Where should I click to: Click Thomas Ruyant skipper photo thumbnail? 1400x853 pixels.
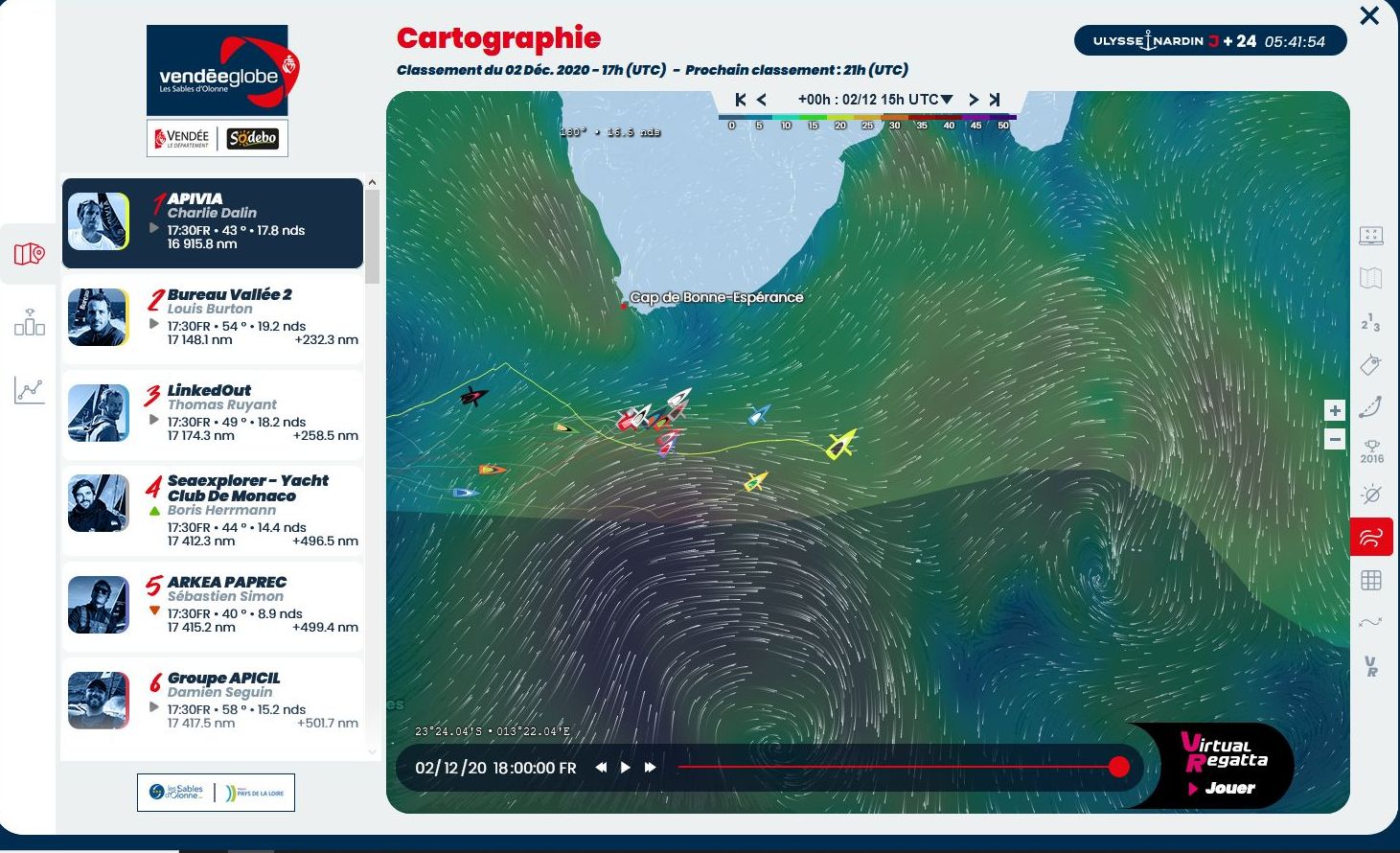pyautogui.click(x=99, y=413)
